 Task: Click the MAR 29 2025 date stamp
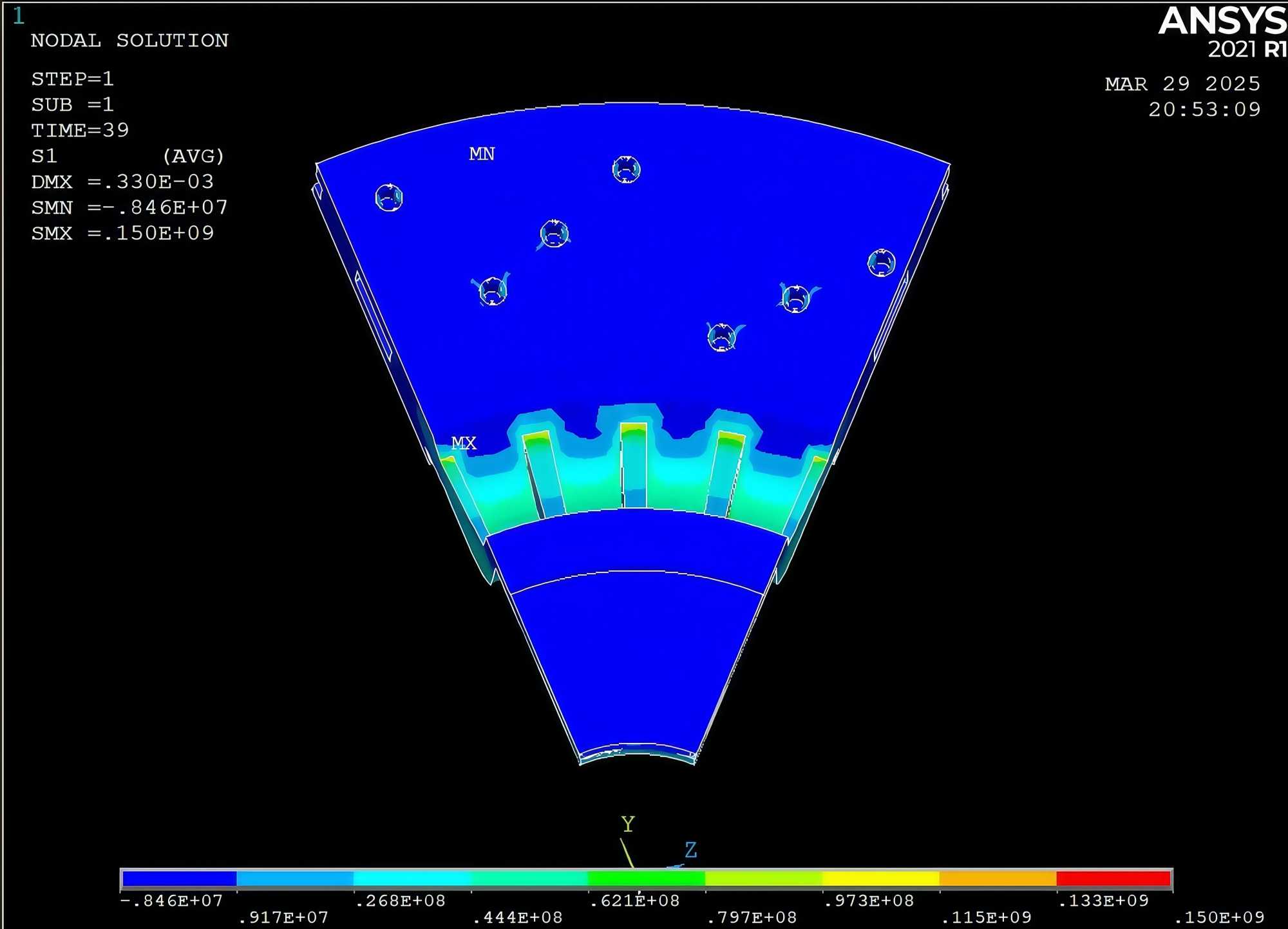(x=1182, y=84)
